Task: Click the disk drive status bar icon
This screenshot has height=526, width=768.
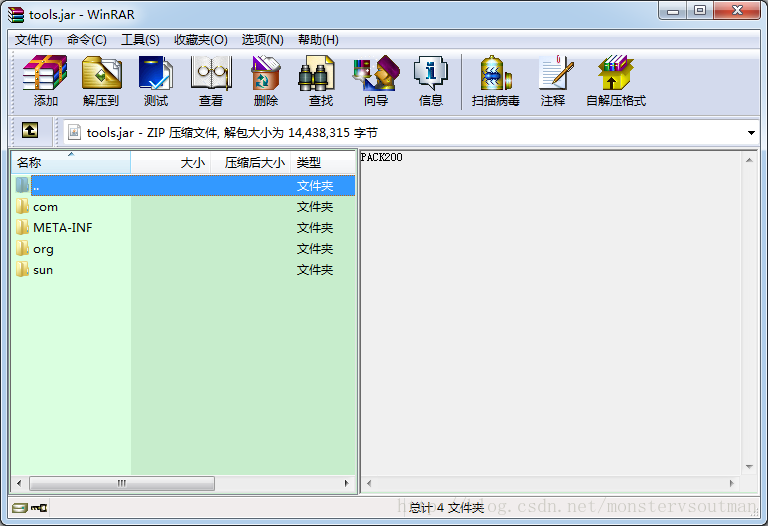Action: 20,508
